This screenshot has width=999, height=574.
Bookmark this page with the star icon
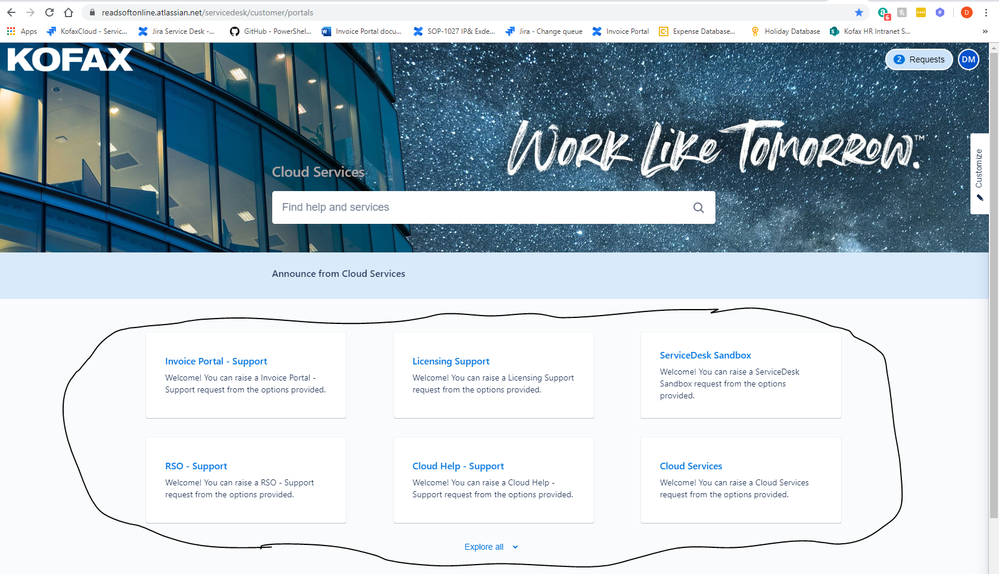tap(859, 12)
